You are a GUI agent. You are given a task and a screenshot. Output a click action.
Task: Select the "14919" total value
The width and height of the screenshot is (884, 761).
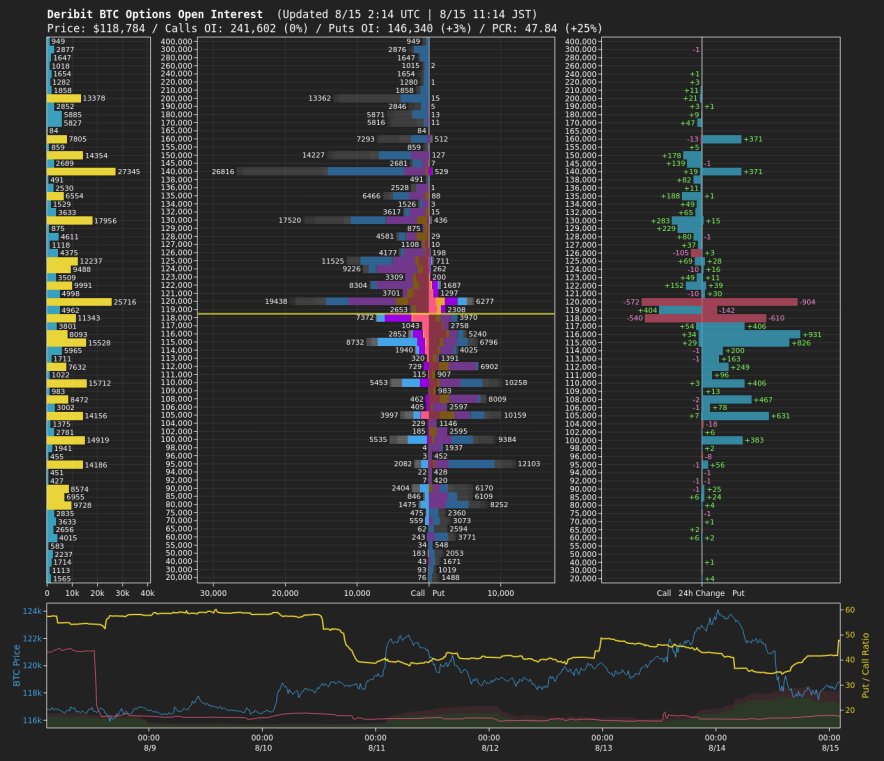(98, 440)
